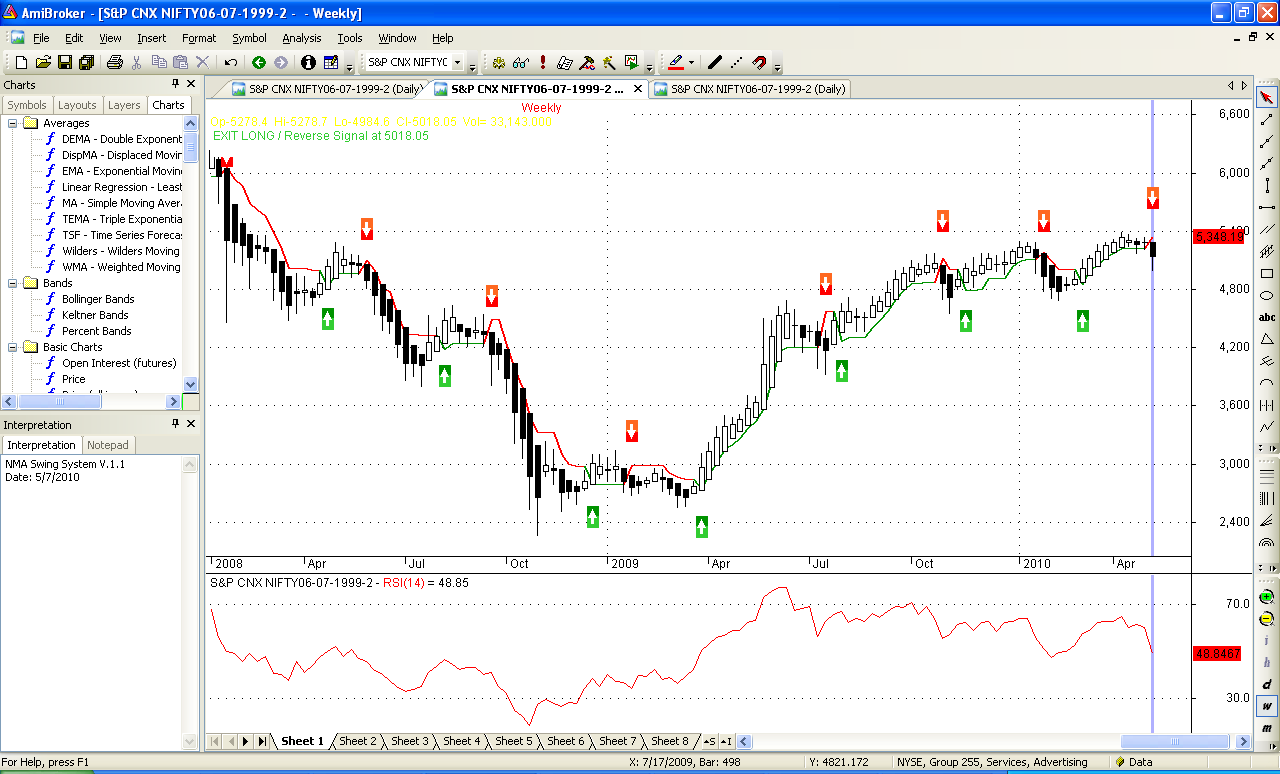Select the Rectangle drawing tool
This screenshot has width=1280, height=774.
(1267, 273)
